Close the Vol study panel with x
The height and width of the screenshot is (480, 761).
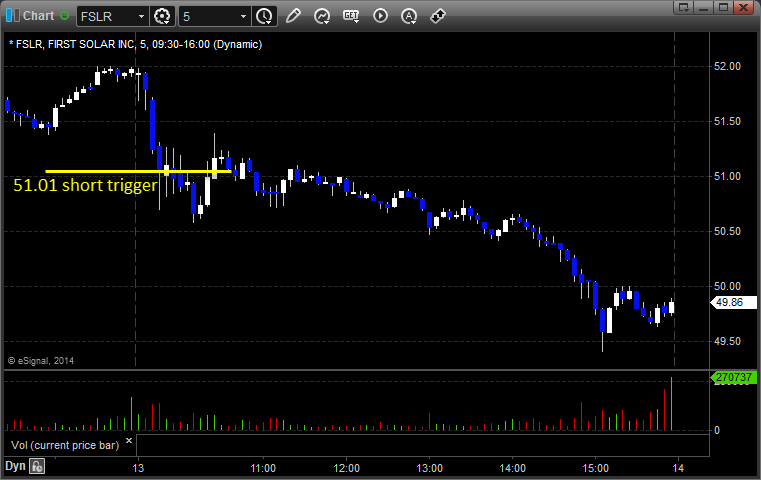[x=129, y=441]
